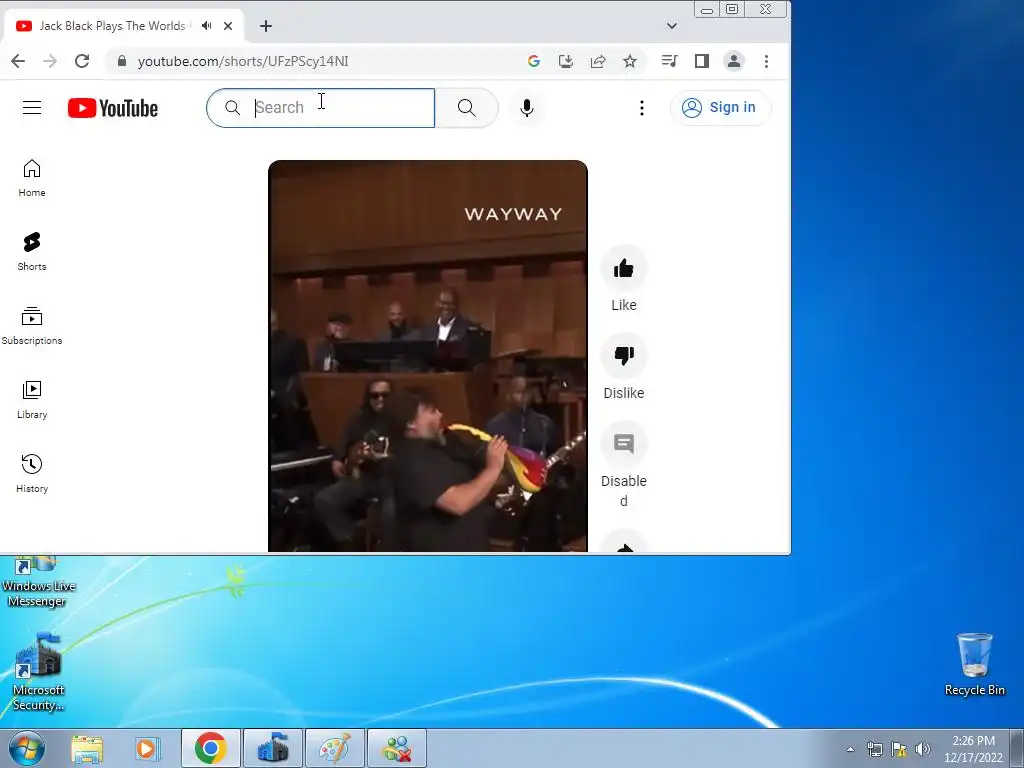Click the magnifier search button

[466, 108]
